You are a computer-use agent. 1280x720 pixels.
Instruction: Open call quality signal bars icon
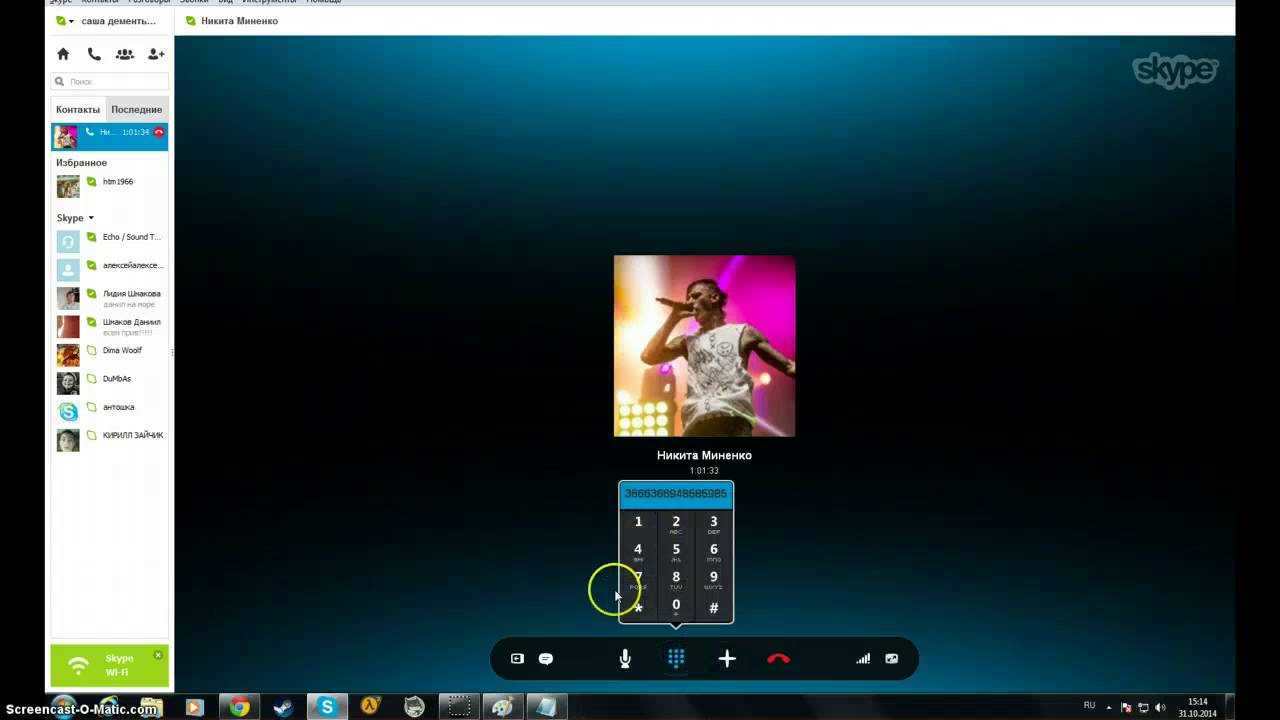(x=863, y=658)
